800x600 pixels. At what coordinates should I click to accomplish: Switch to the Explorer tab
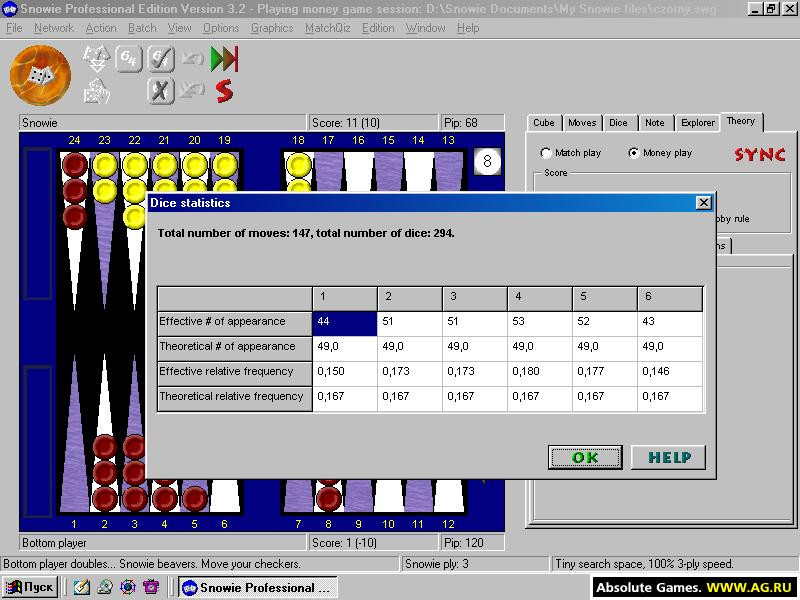click(x=697, y=122)
